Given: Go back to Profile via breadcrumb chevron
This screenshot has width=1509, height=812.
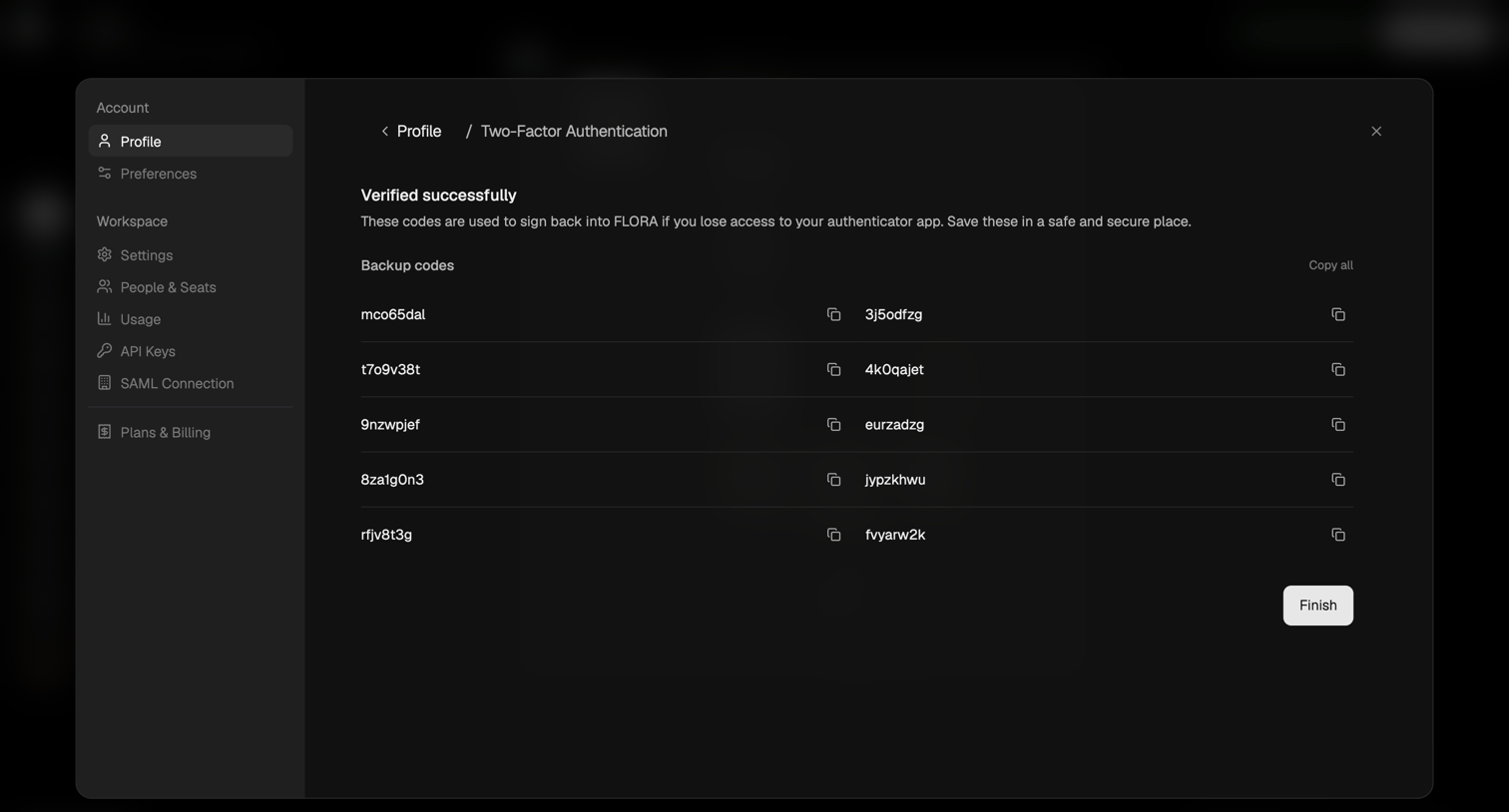Looking at the screenshot, I should (384, 132).
